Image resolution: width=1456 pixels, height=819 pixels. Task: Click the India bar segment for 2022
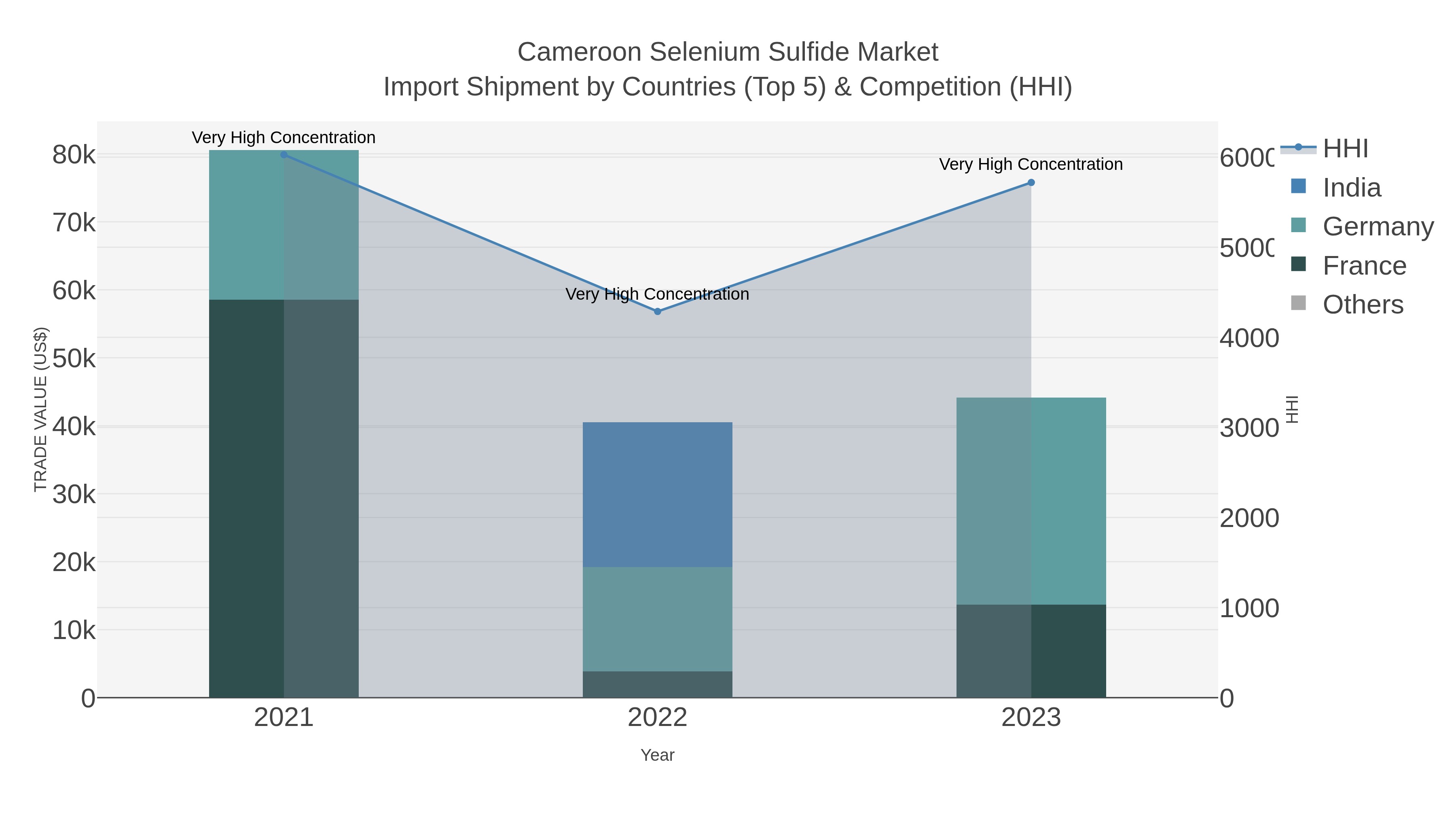click(x=657, y=495)
